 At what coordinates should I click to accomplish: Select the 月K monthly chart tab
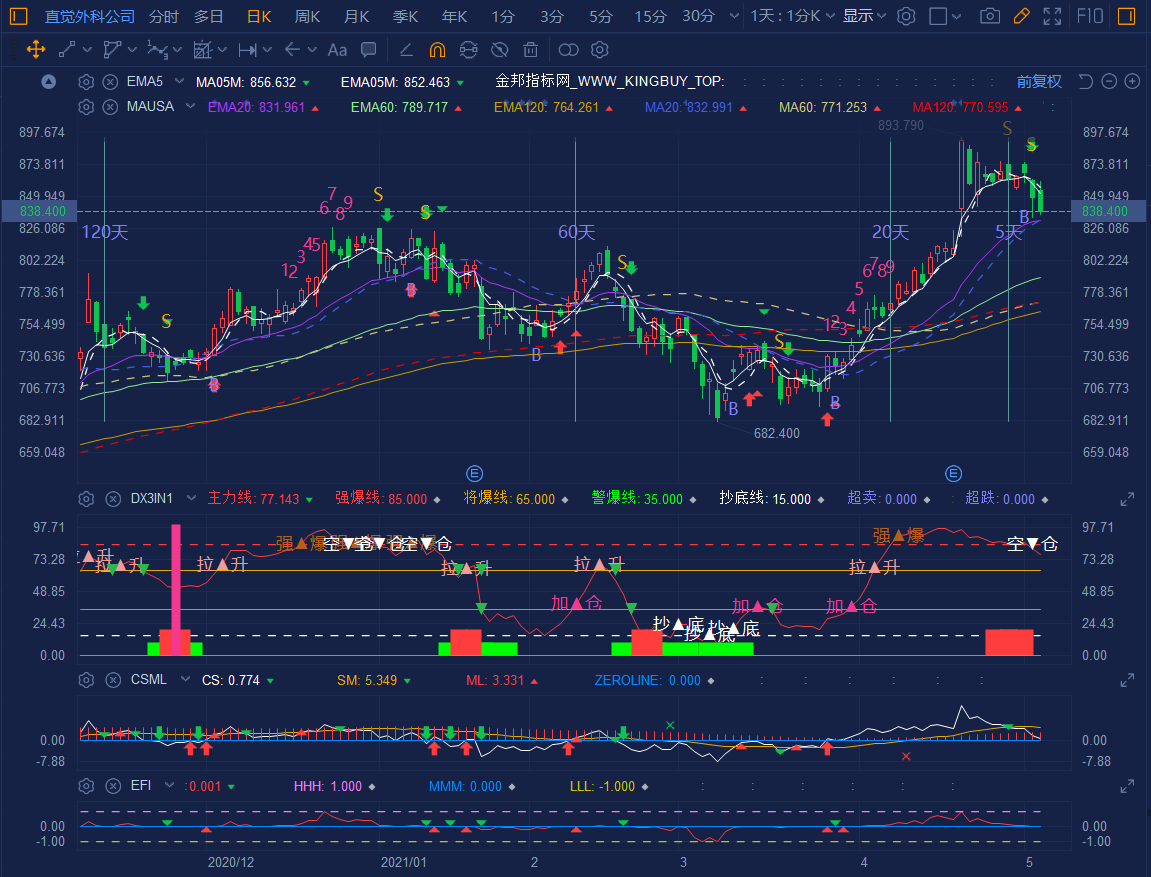[357, 16]
